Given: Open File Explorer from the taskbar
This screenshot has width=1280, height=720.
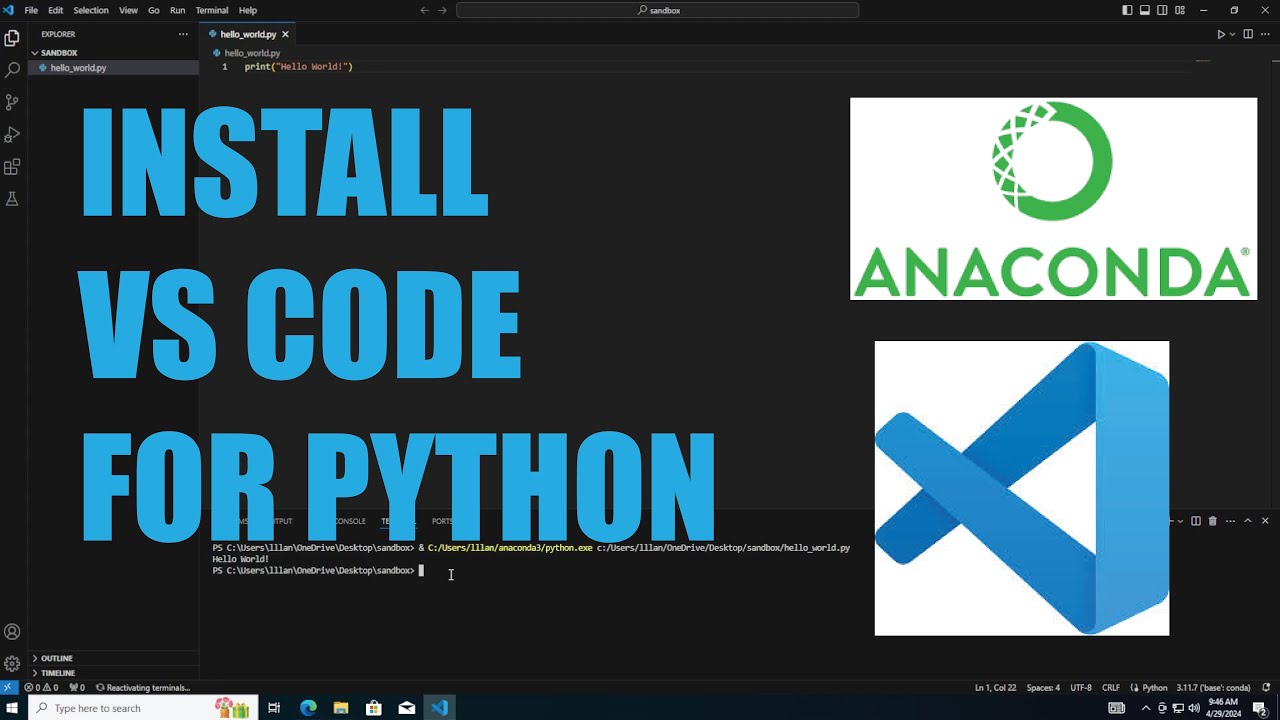Looking at the screenshot, I should coord(340,708).
